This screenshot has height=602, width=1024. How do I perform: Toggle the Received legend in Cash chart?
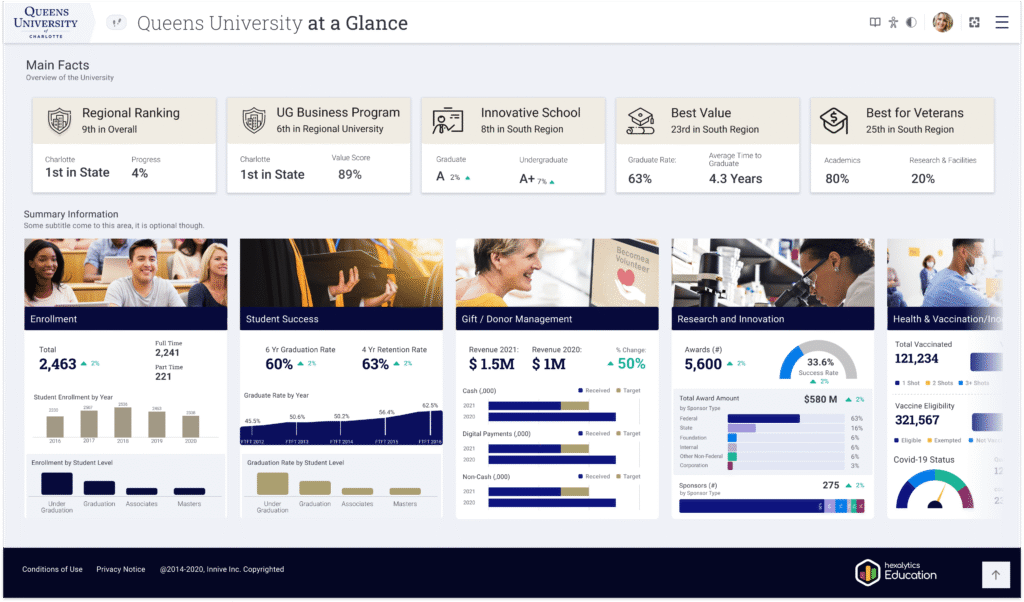click(x=594, y=389)
